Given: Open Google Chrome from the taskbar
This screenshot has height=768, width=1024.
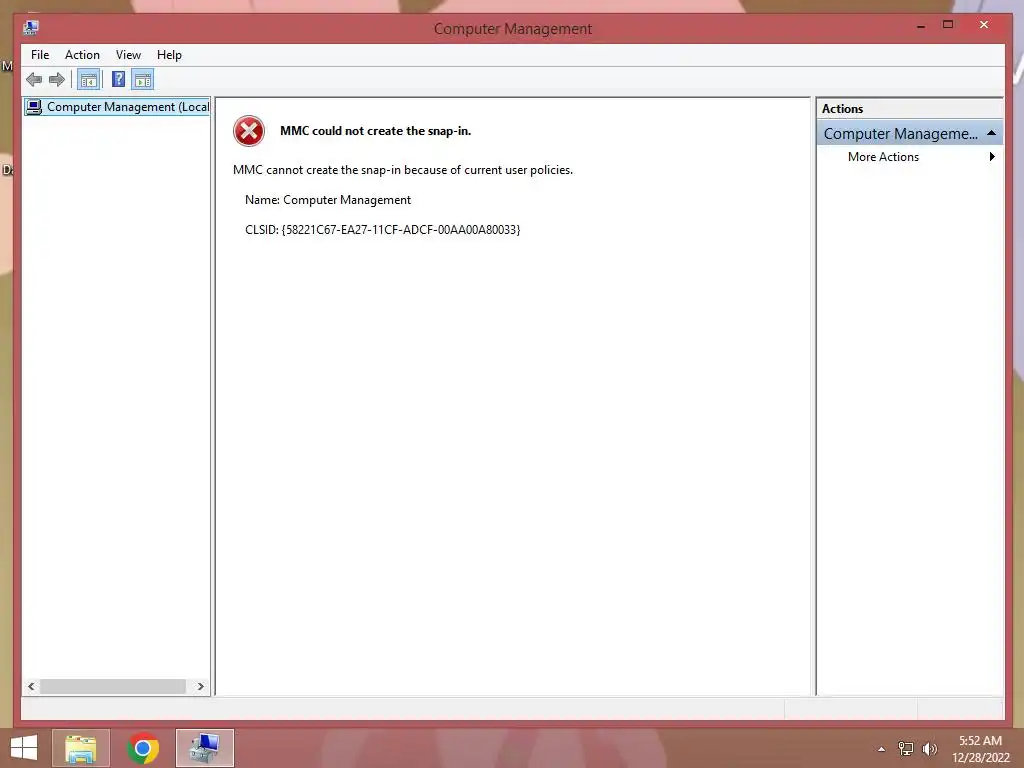Looking at the screenshot, I should coord(143,748).
